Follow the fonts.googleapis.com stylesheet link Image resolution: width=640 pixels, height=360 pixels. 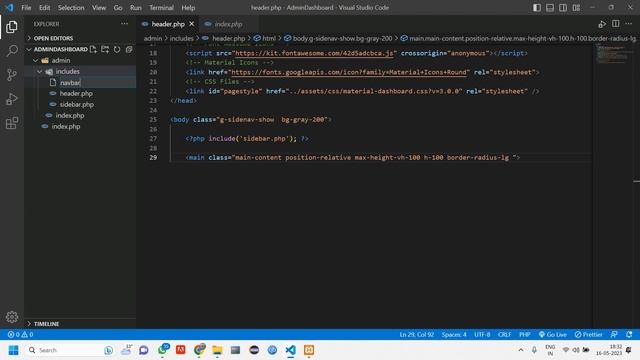[349, 72]
